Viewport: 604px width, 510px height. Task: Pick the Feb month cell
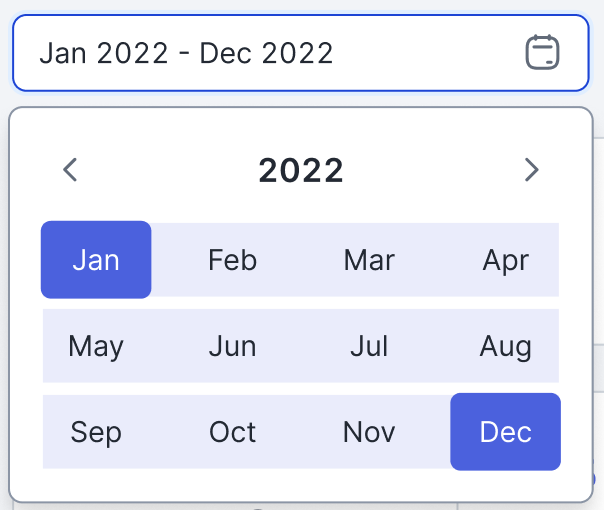click(x=232, y=260)
